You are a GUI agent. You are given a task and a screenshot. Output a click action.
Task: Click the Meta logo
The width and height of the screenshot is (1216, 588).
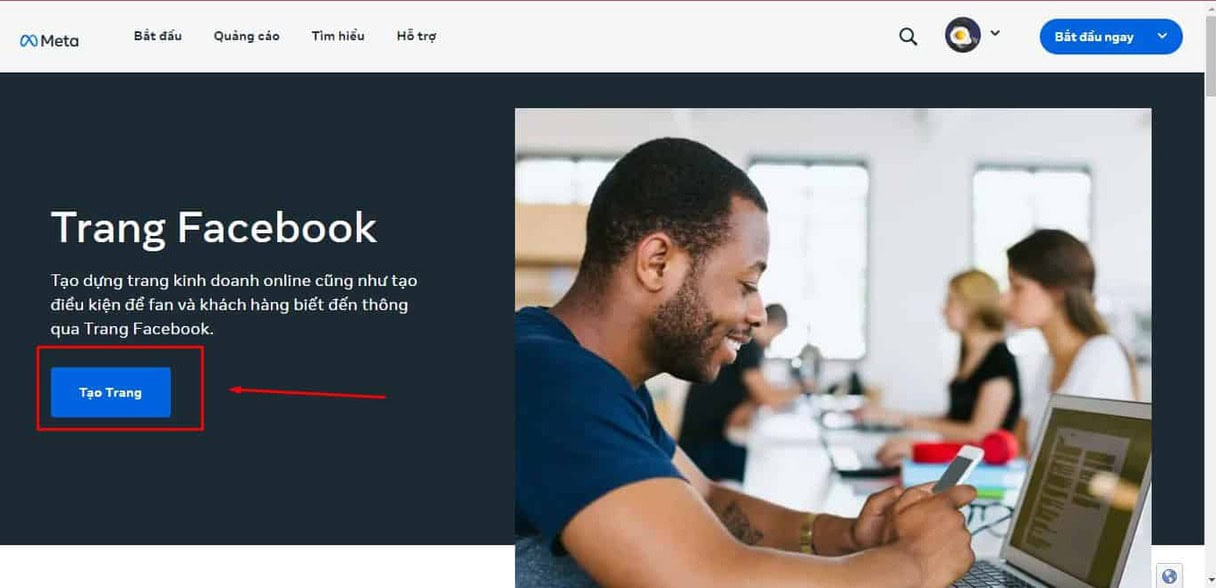pyautogui.click(x=49, y=40)
